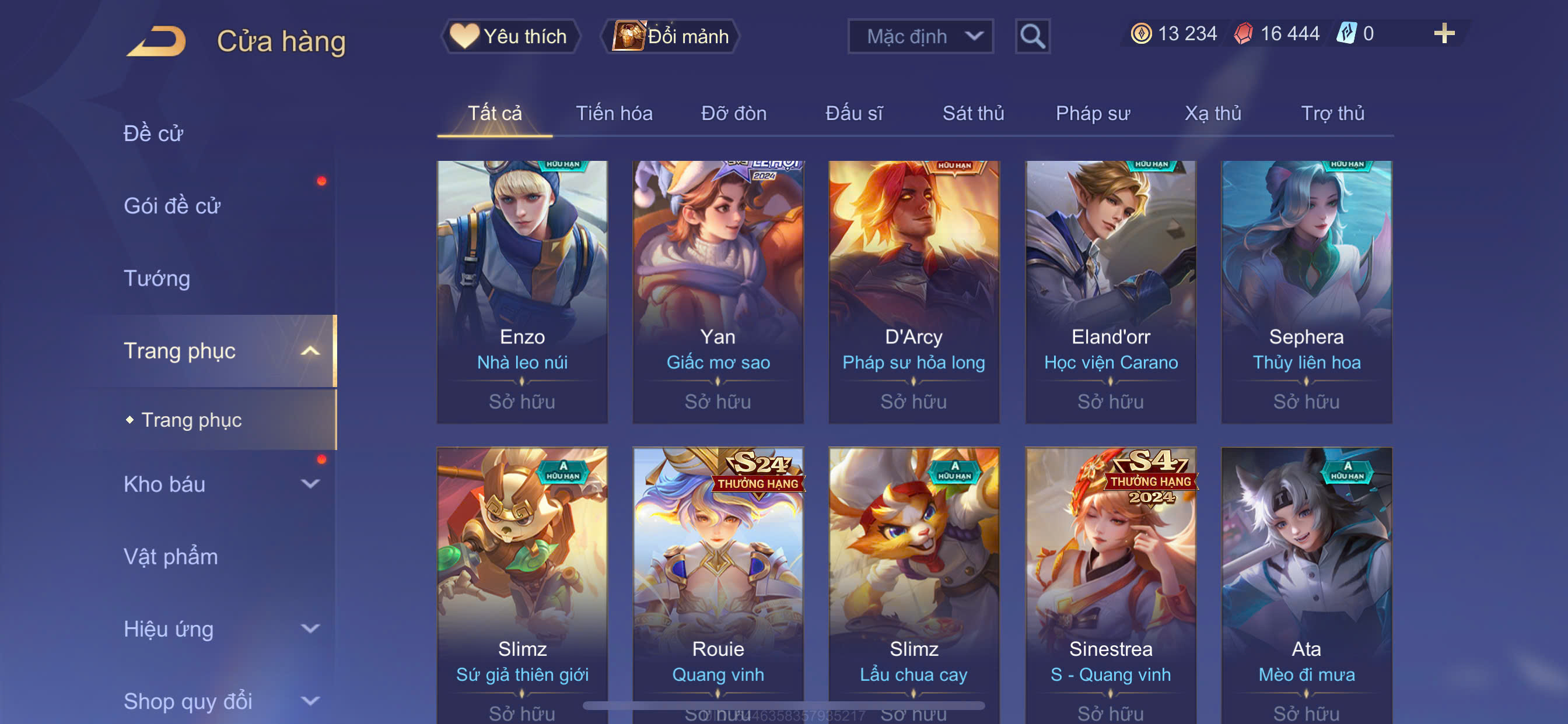Open the search magnifier icon

pyautogui.click(x=1032, y=37)
